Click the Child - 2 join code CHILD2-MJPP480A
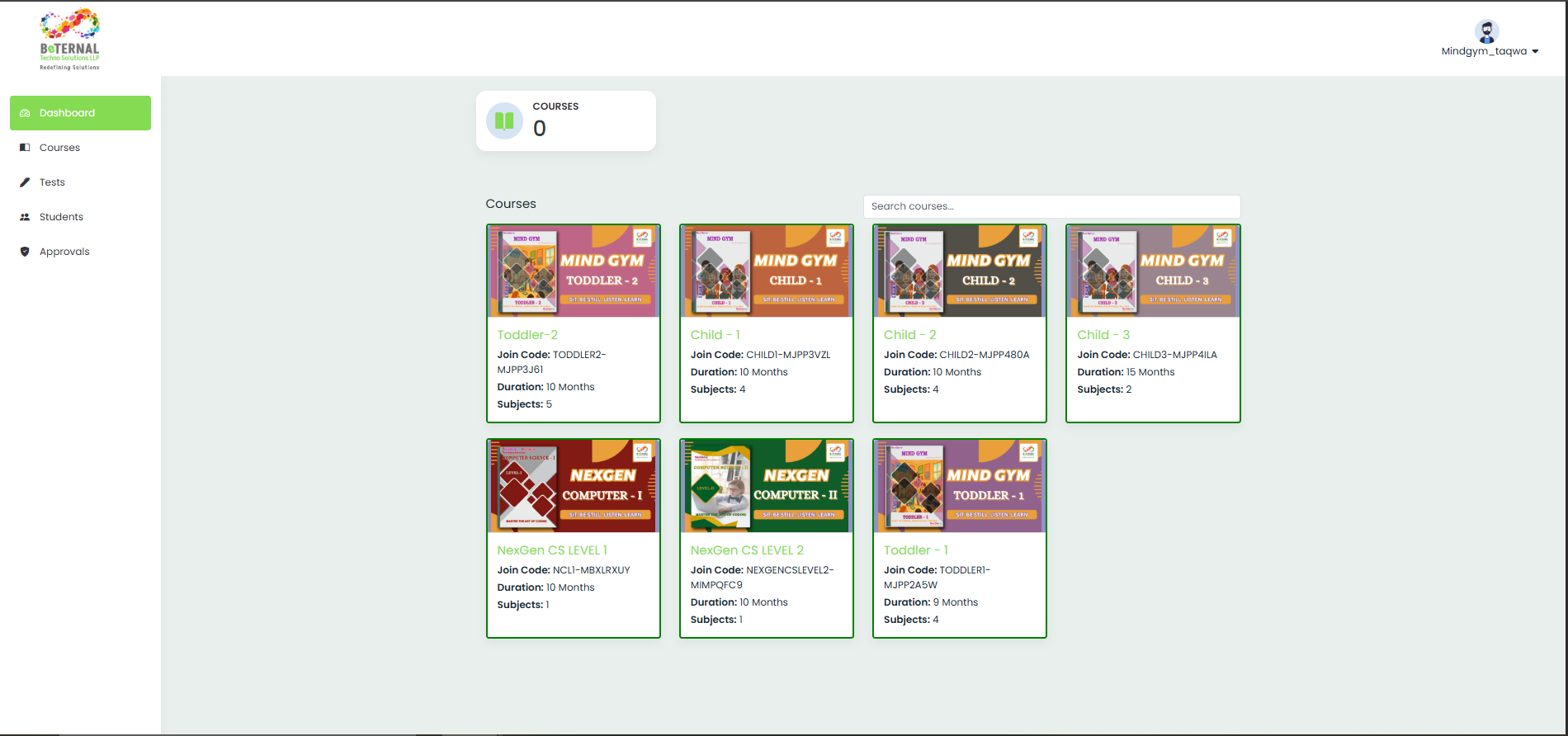The width and height of the screenshot is (1568, 736). click(x=985, y=355)
